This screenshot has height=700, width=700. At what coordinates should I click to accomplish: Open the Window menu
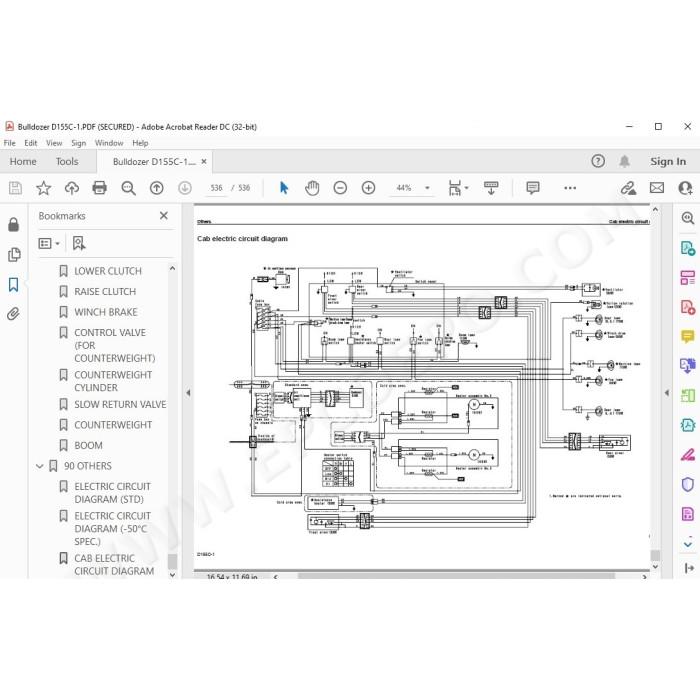[x=109, y=143]
